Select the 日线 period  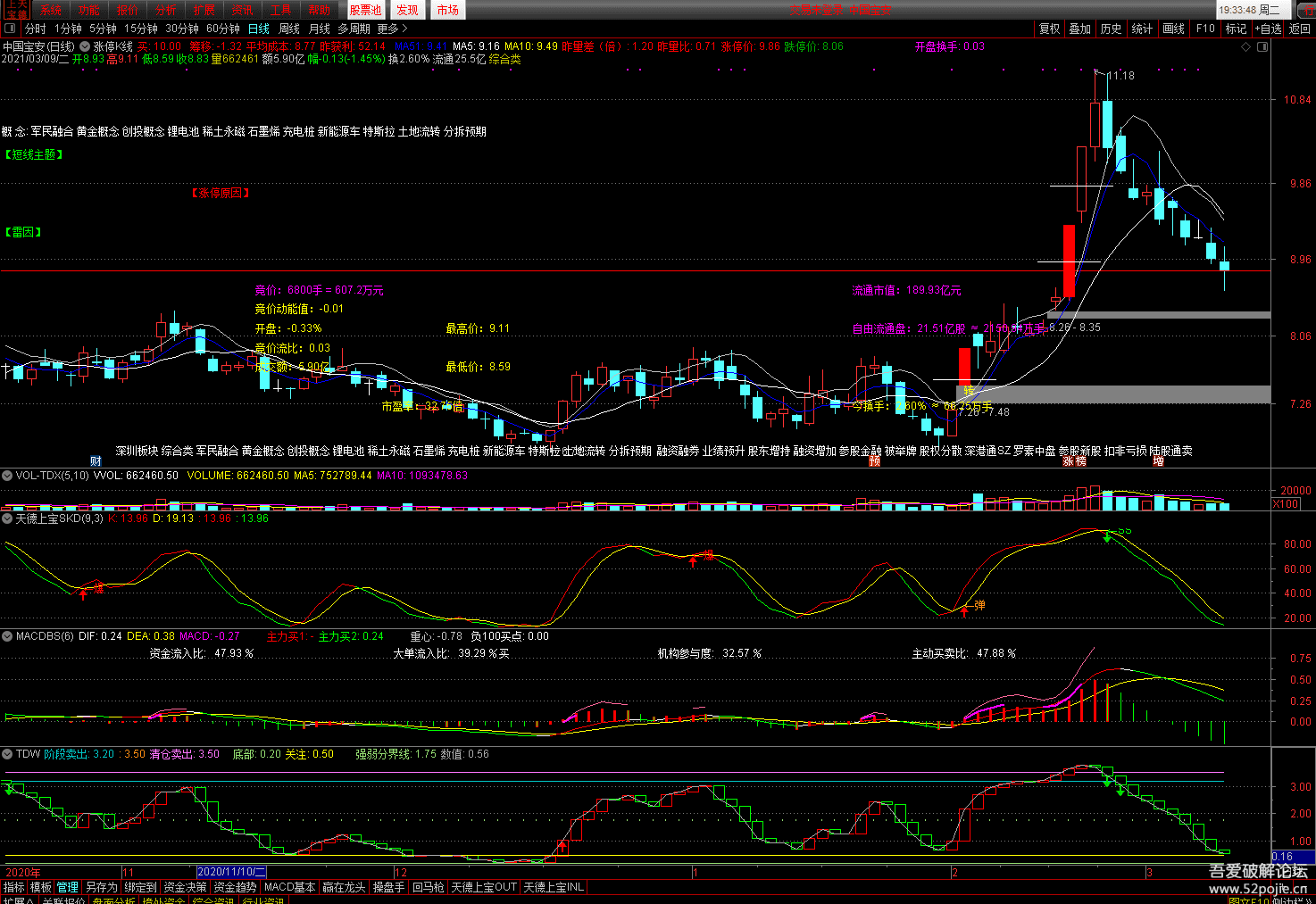pos(259,29)
